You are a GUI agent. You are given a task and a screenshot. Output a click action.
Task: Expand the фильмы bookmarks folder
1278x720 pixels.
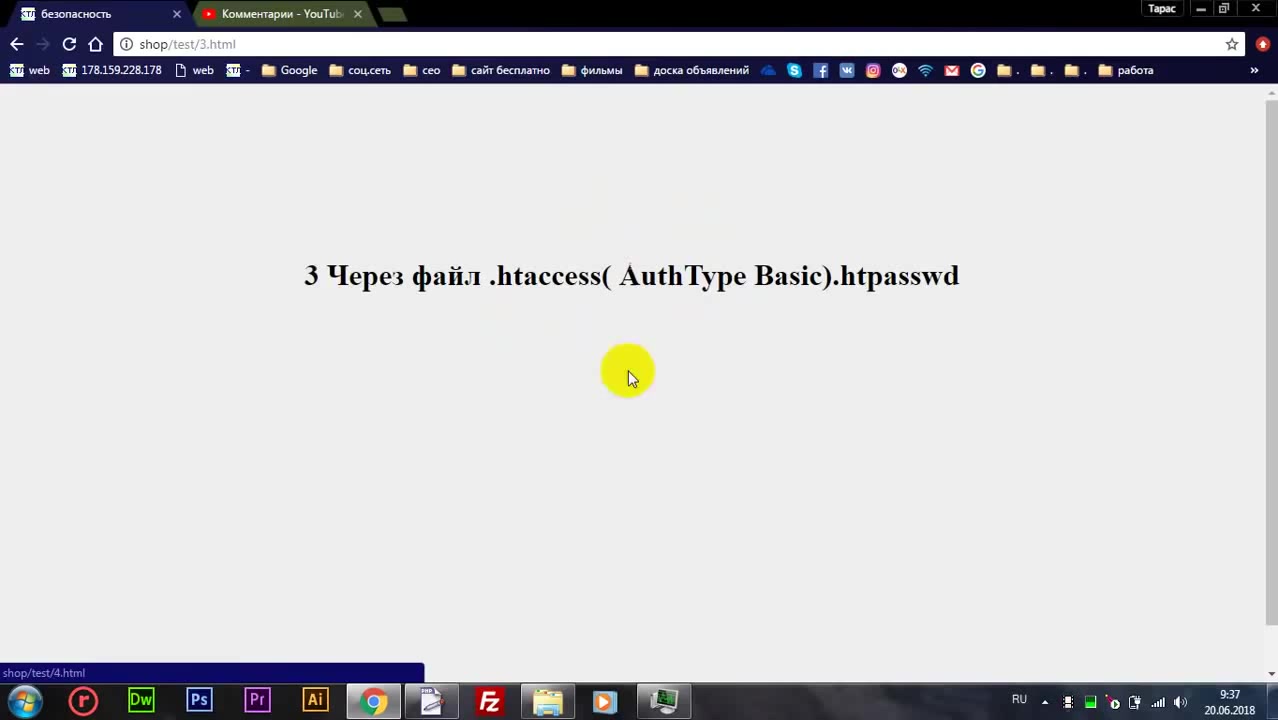point(592,70)
